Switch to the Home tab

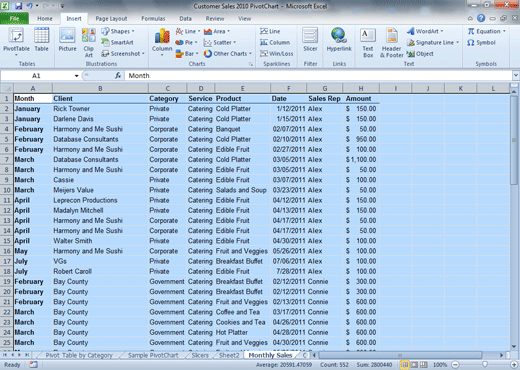(x=45, y=19)
